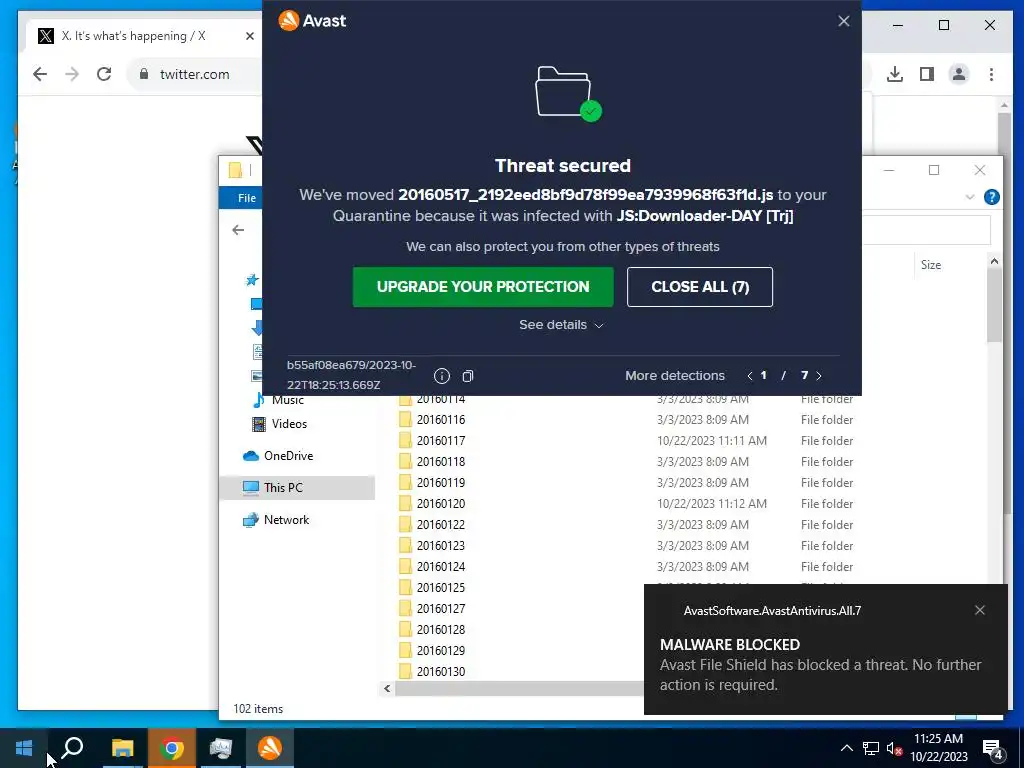Click the taskbar clock 11:25 AM

point(938,739)
